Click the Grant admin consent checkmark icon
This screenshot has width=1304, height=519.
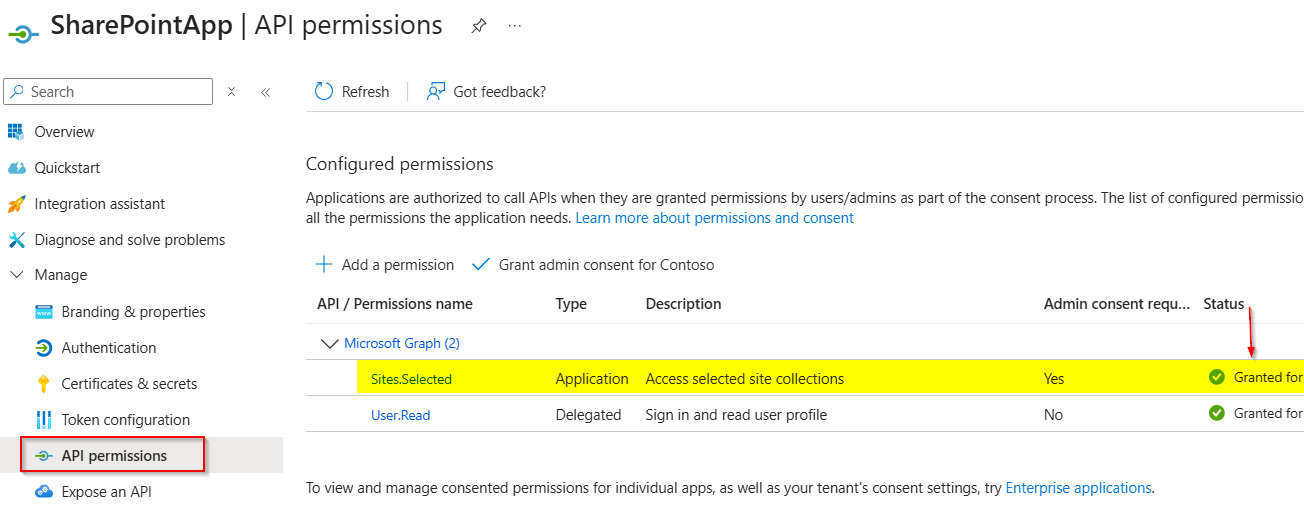click(x=481, y=265)
